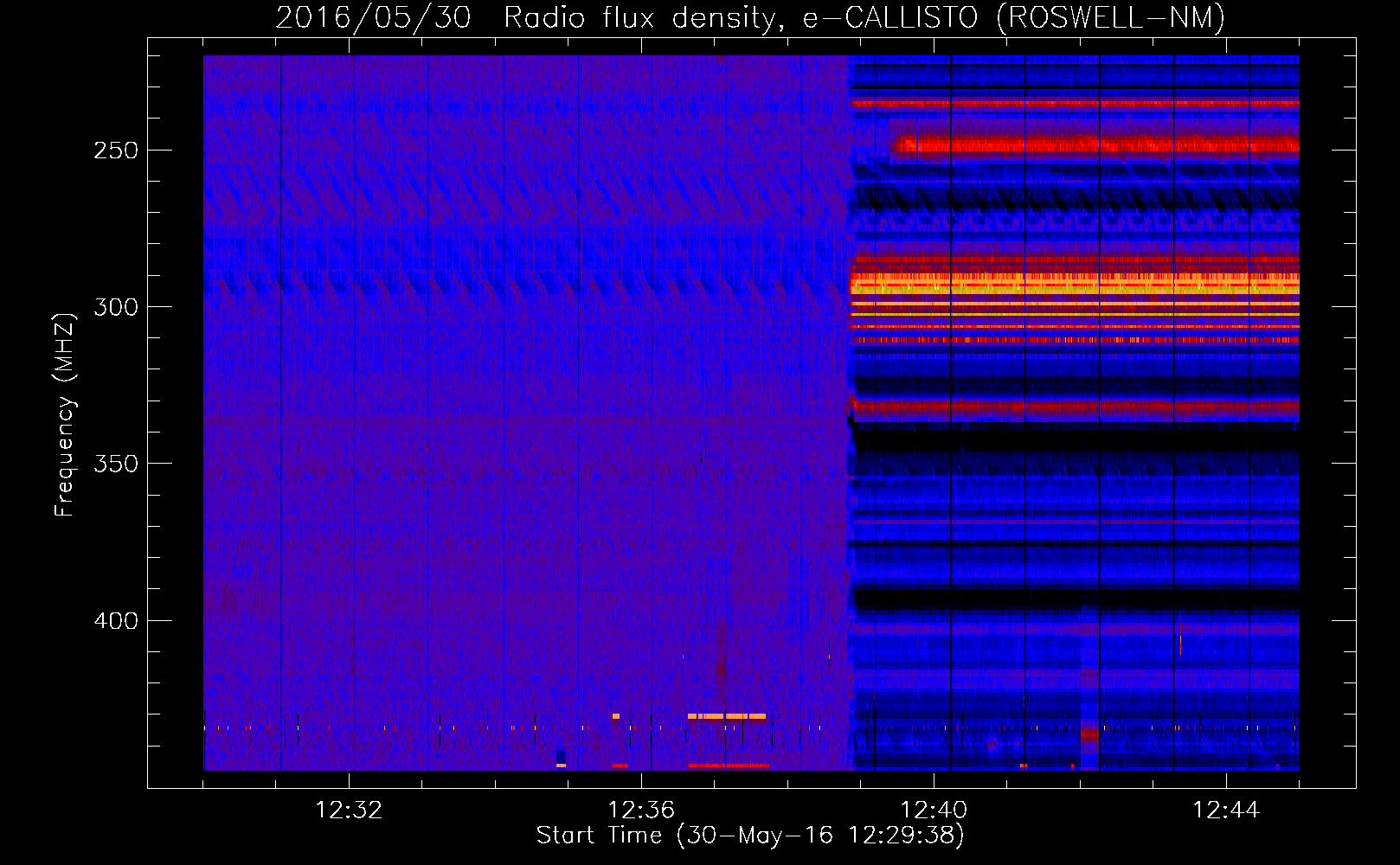Screen dimensions: 1400x865
Task: Click the 12:32 time tick label
Action: [x=349, y=811]
